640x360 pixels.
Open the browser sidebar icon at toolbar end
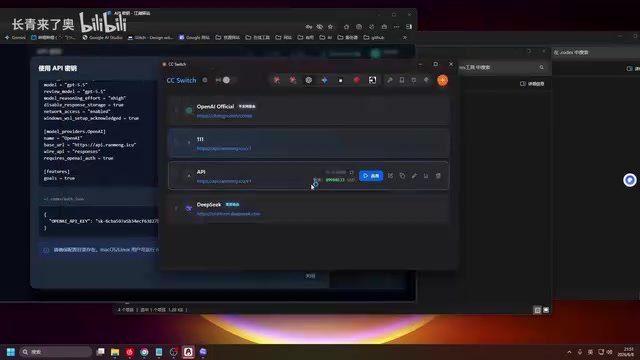pyautogui.click(x=409, y=27)
